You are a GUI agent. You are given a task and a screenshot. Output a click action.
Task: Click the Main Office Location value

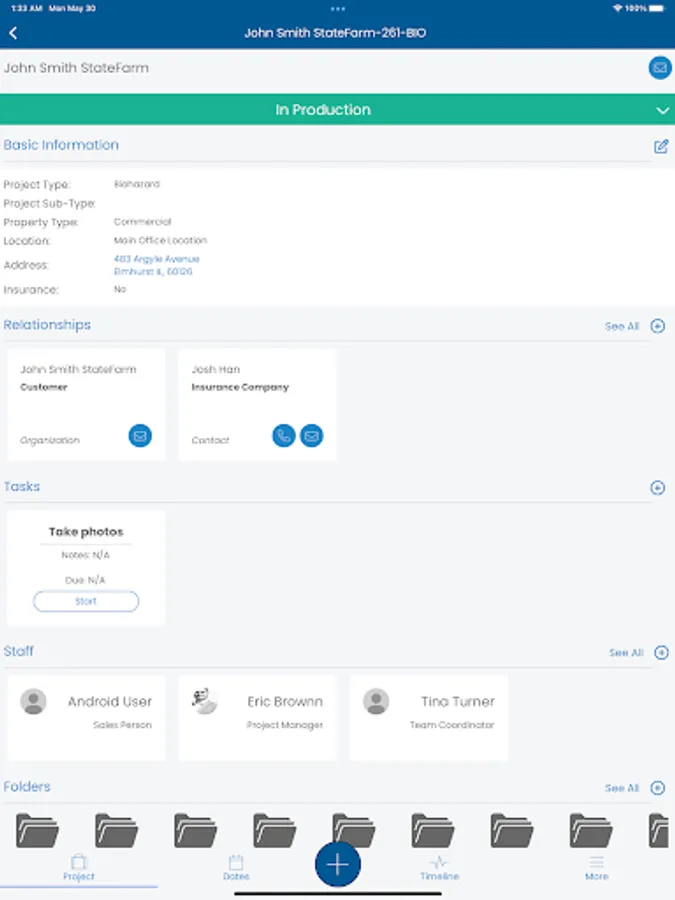160,240
